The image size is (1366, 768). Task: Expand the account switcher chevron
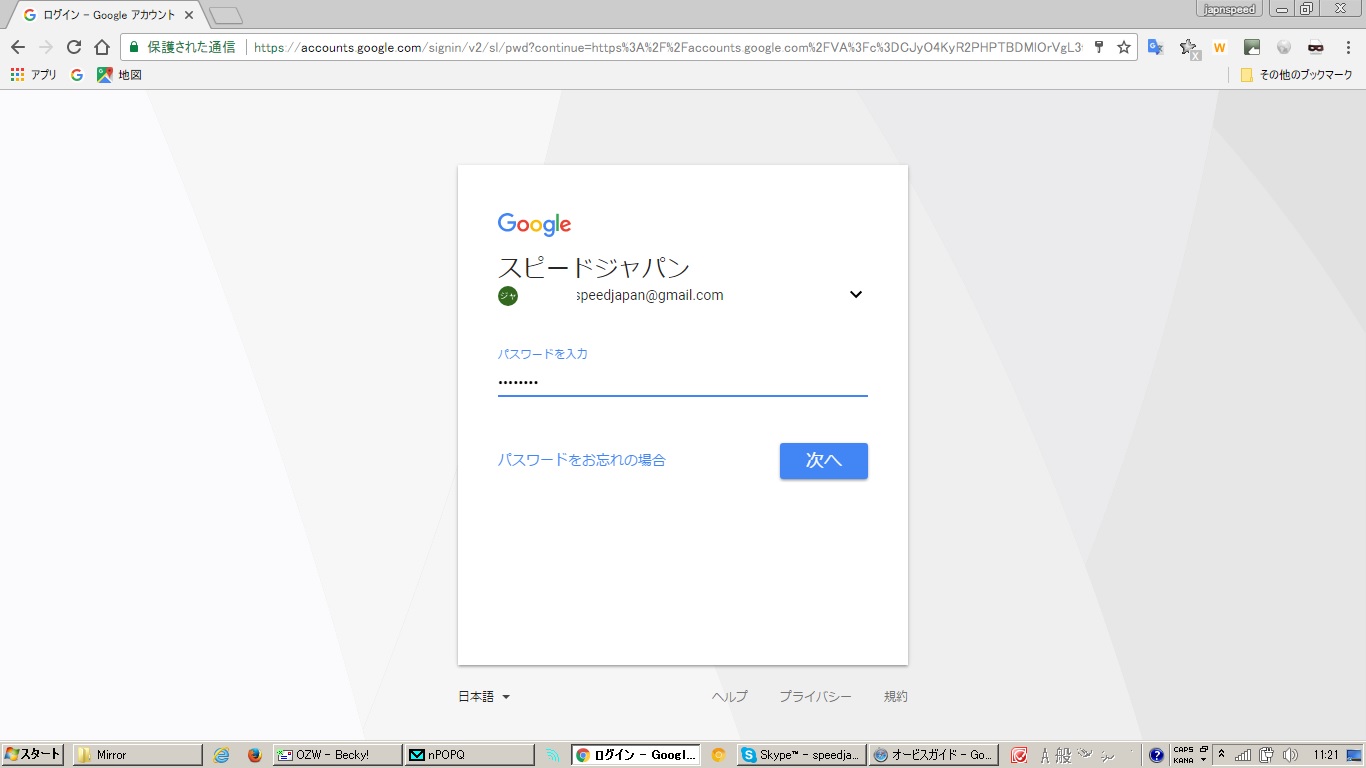tap(856, 294)
